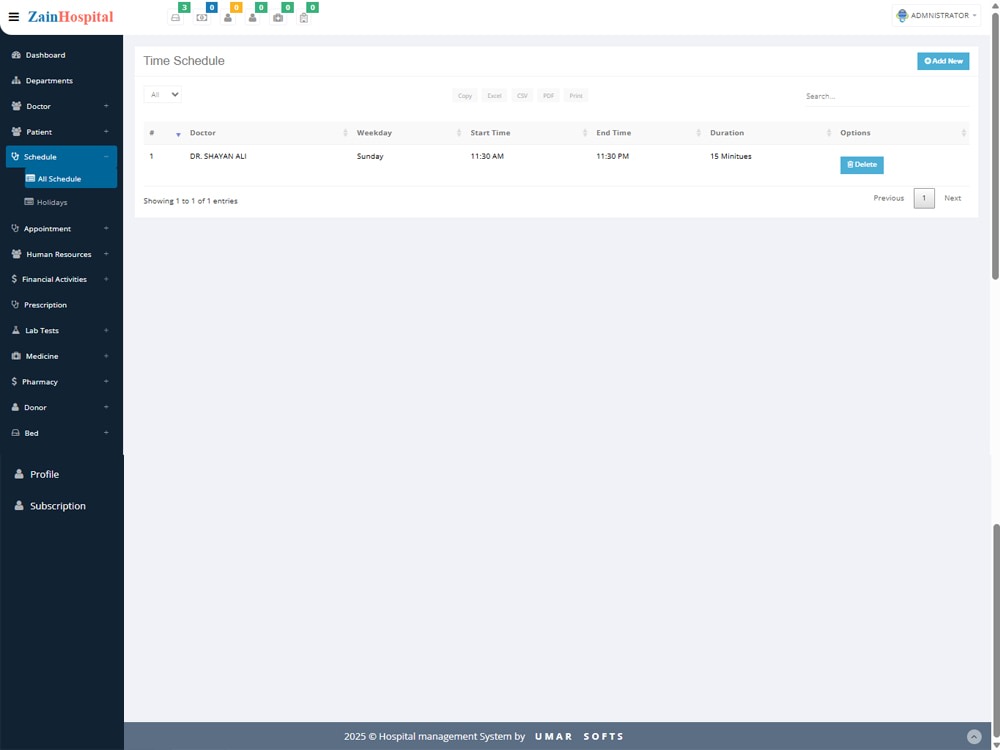Focus the table Search field
Viewport: 1000px width, 750px height.
click(x=885, y=96)
